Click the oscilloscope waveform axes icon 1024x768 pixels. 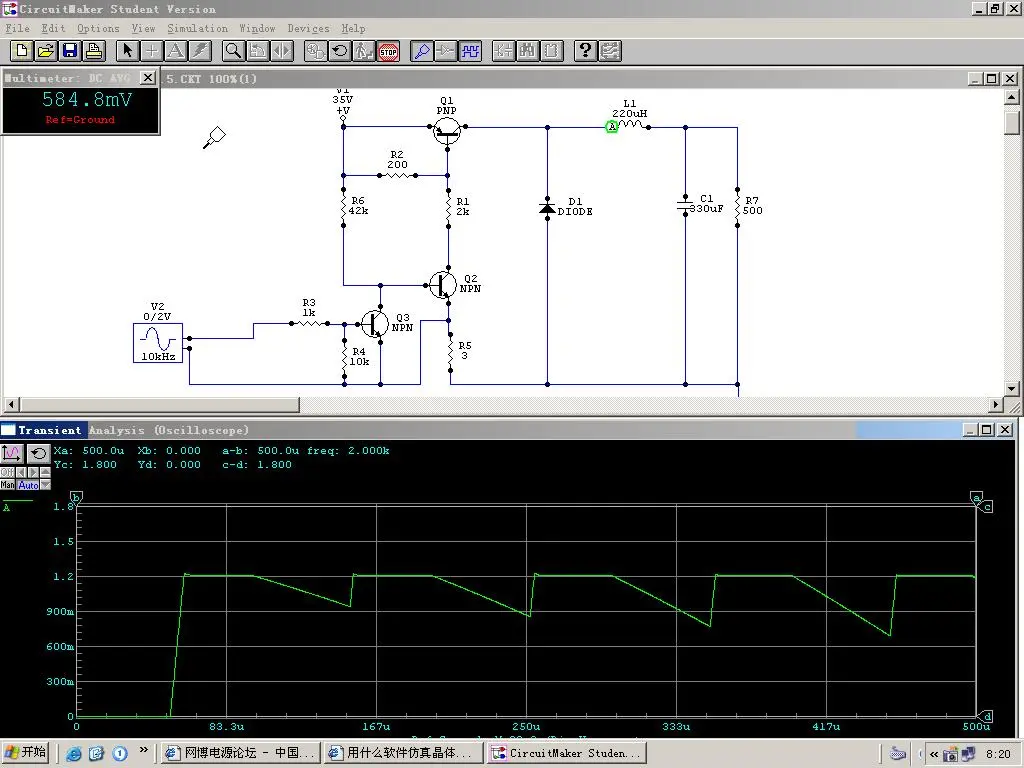click(12, 453)
